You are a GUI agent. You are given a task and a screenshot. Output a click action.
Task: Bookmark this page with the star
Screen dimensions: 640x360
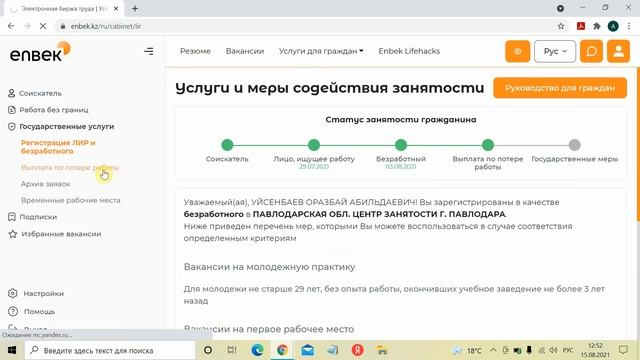[x=561, y=26]
